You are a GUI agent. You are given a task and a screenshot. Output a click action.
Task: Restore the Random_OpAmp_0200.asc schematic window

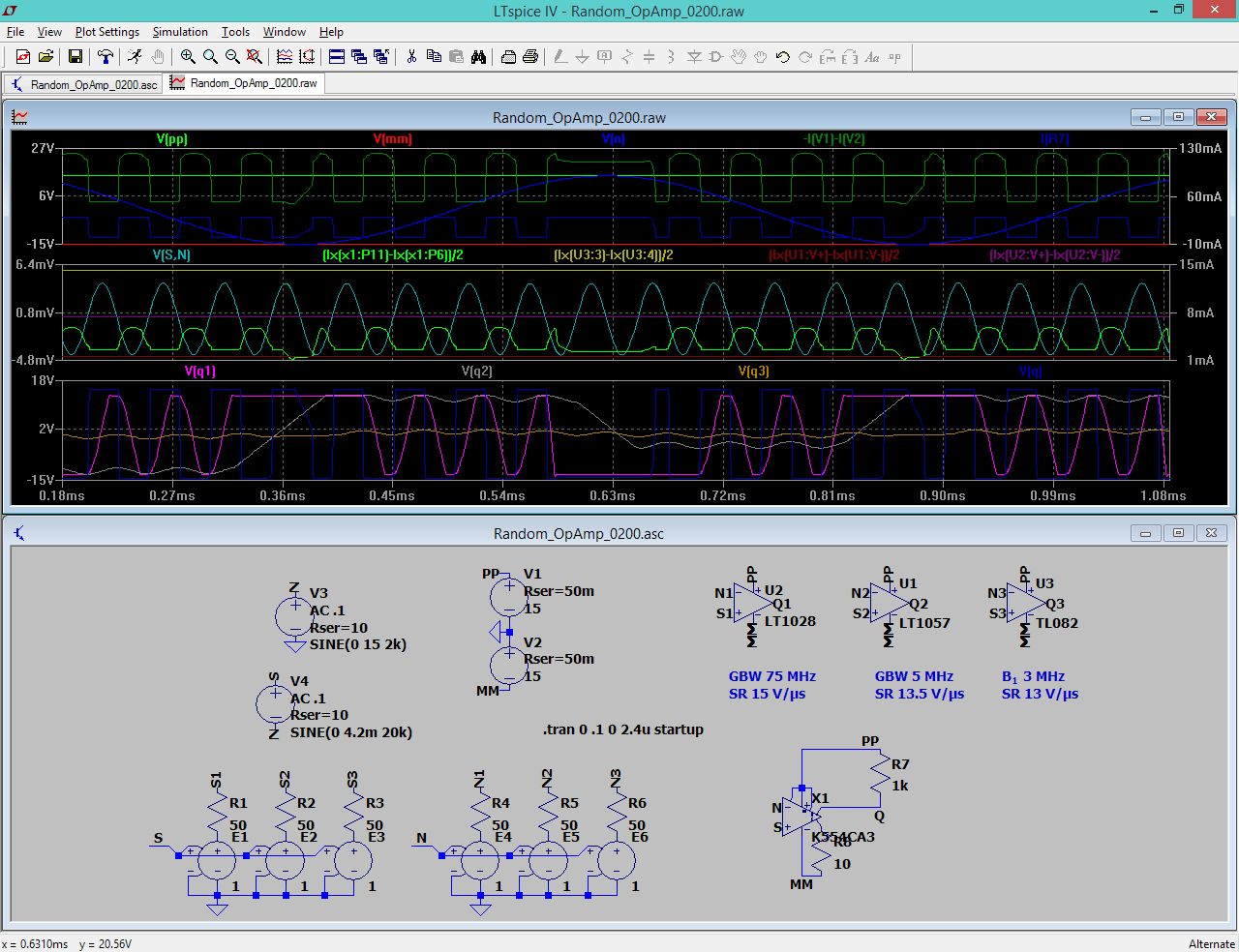[1178, 533]
